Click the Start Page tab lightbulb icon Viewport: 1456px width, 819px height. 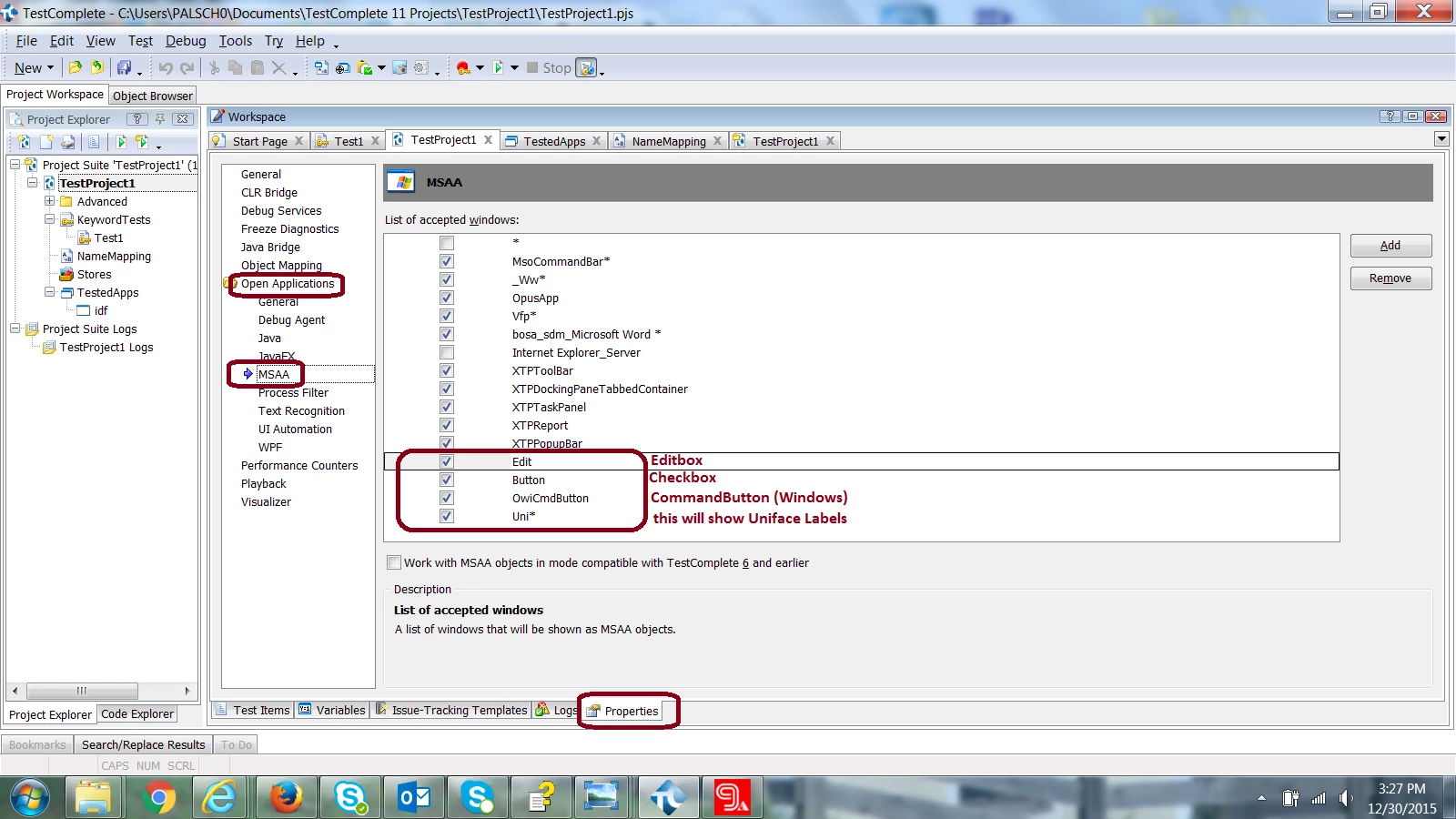coord(218,141)
